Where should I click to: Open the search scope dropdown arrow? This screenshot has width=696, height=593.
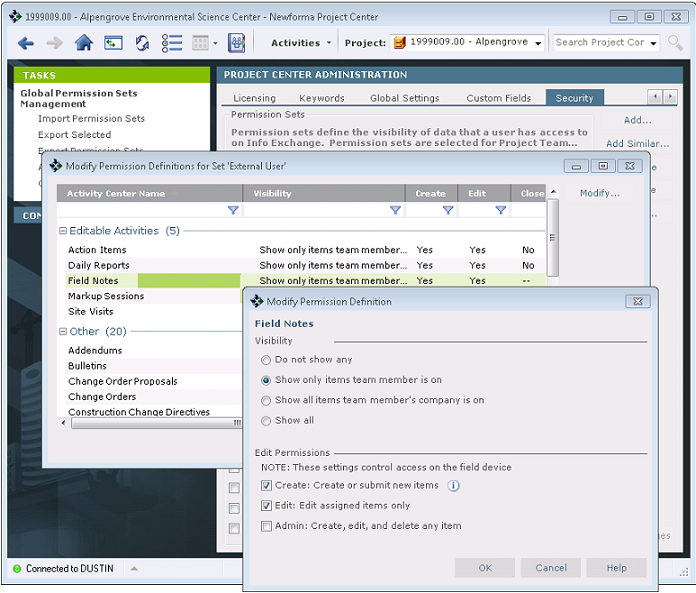(653, 43)
